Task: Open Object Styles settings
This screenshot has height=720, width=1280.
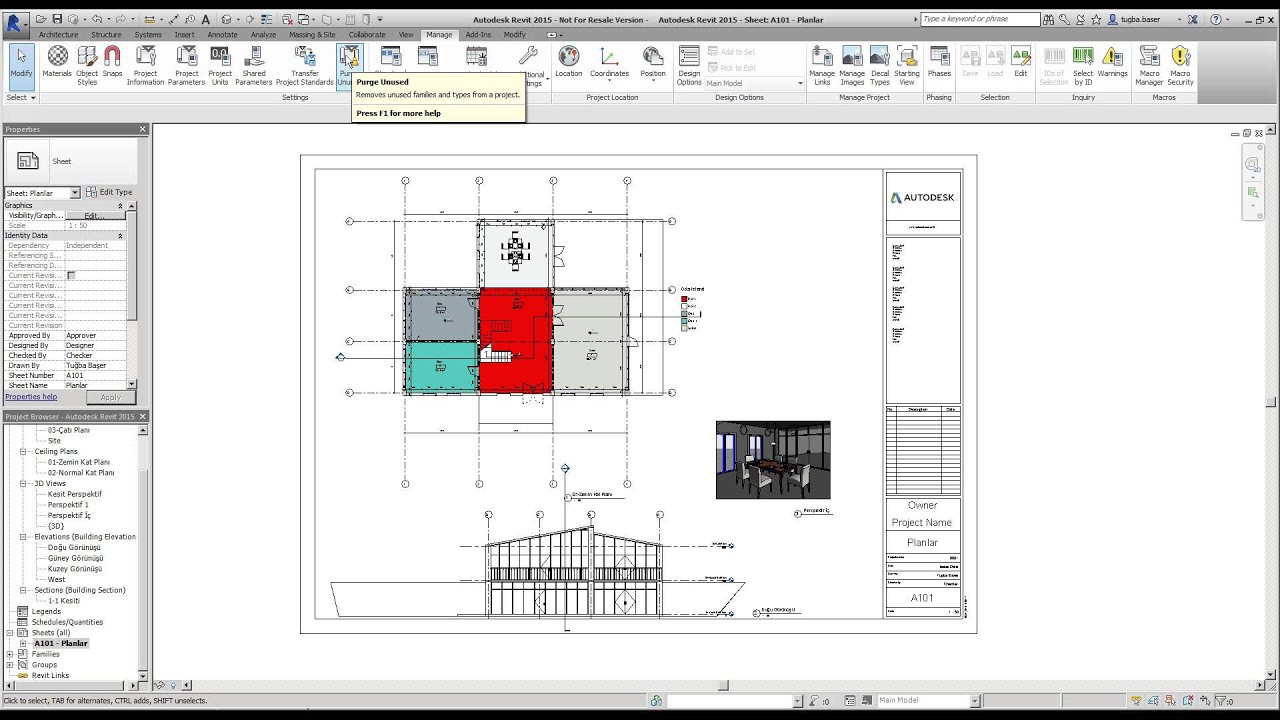Action: pos(87,65)
